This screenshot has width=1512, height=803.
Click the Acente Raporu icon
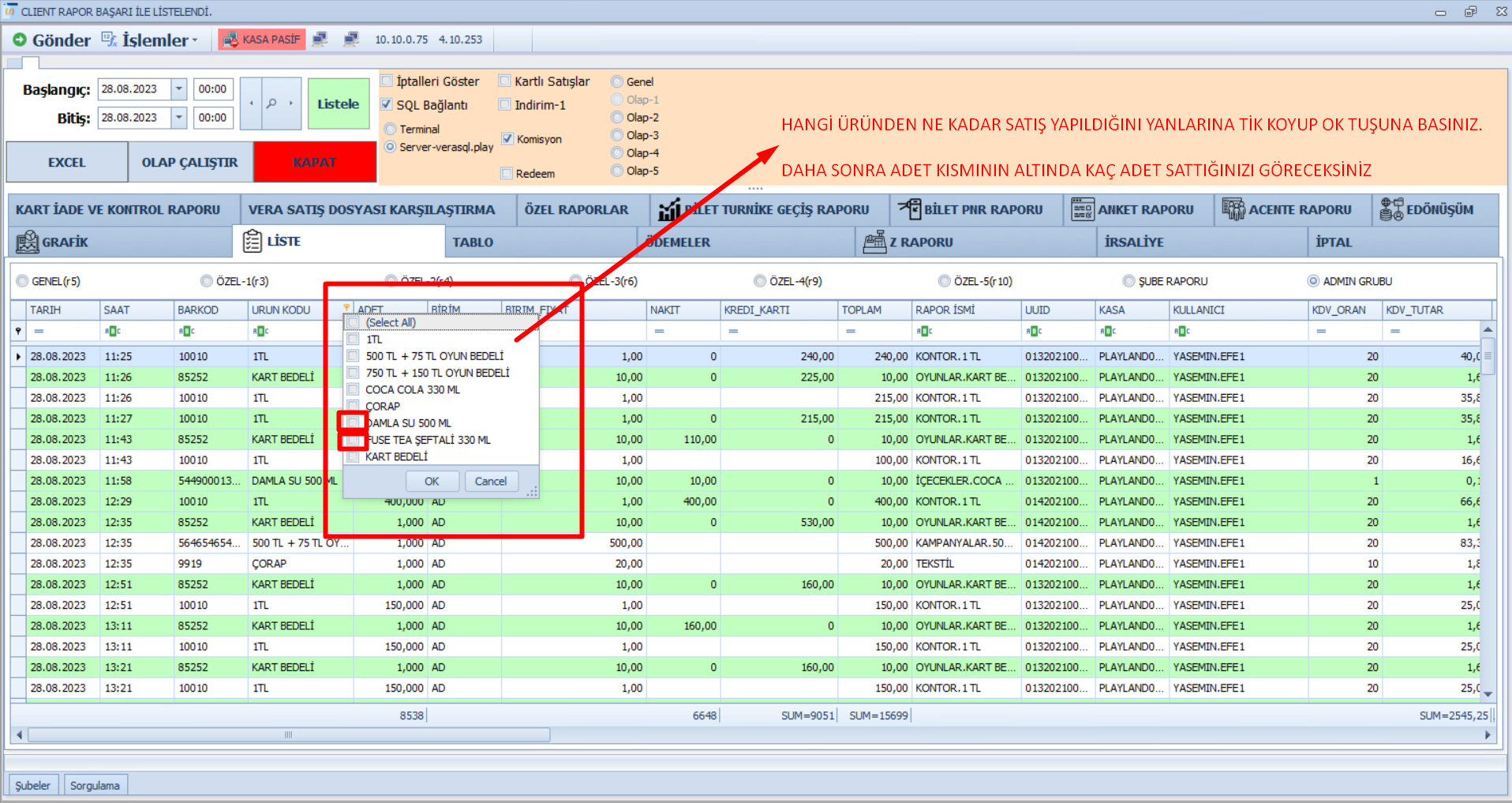coord(1233,209)
